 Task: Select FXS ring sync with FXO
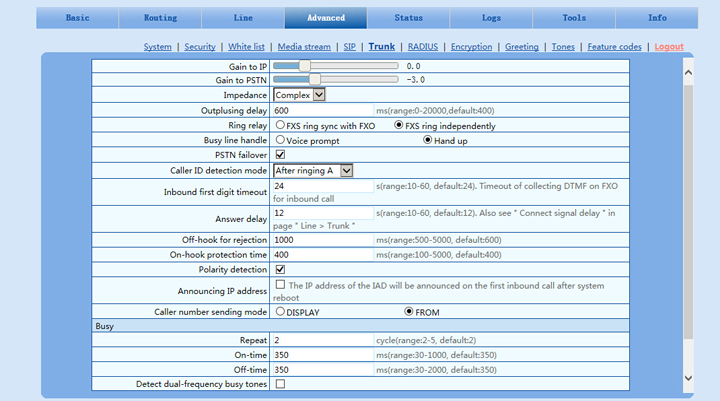(x=280, y=126)
